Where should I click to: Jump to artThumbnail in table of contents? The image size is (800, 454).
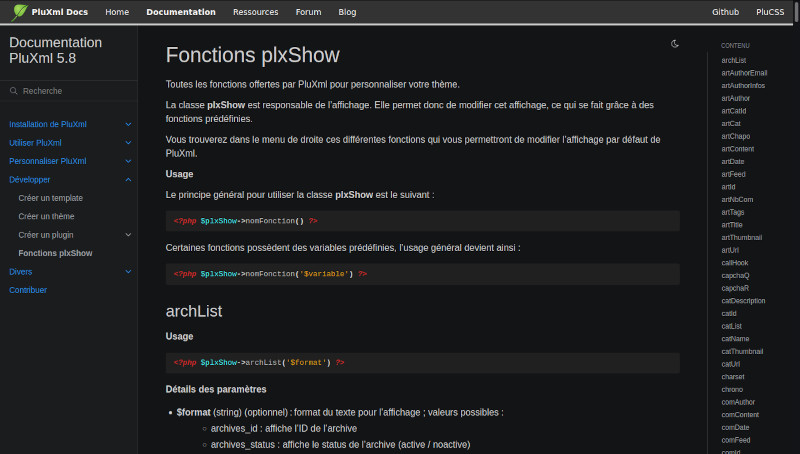click(x=741, y=237)
